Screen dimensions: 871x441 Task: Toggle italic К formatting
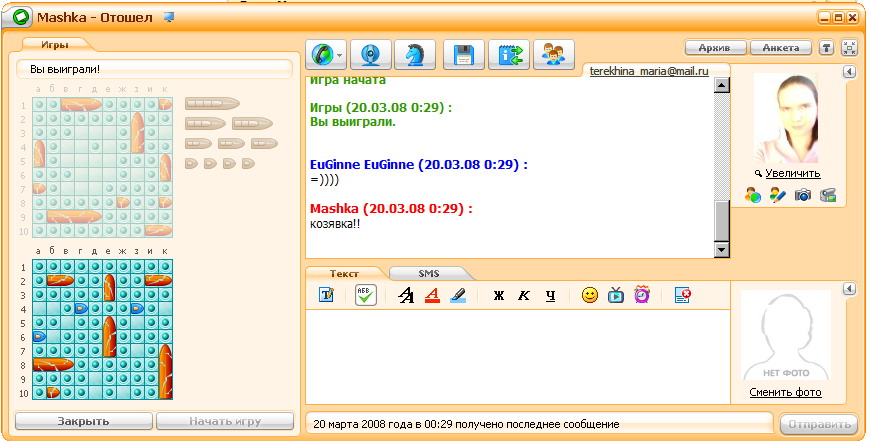coord(524,295)
